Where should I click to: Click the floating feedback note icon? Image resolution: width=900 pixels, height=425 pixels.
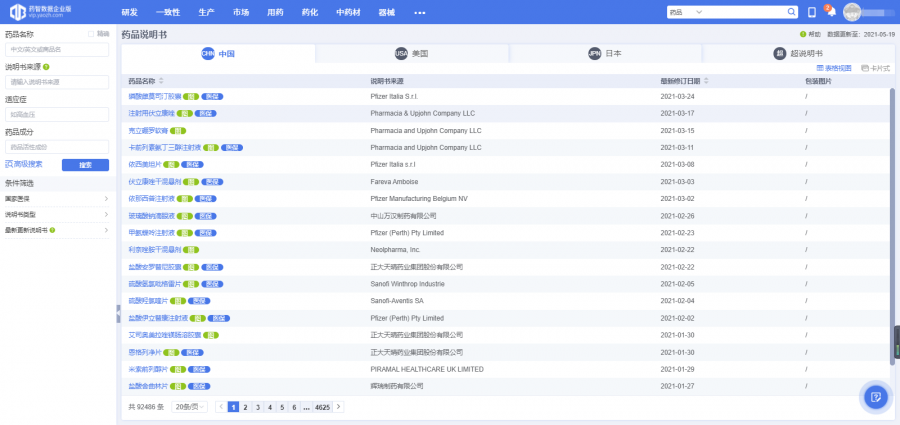coord(875,397)
